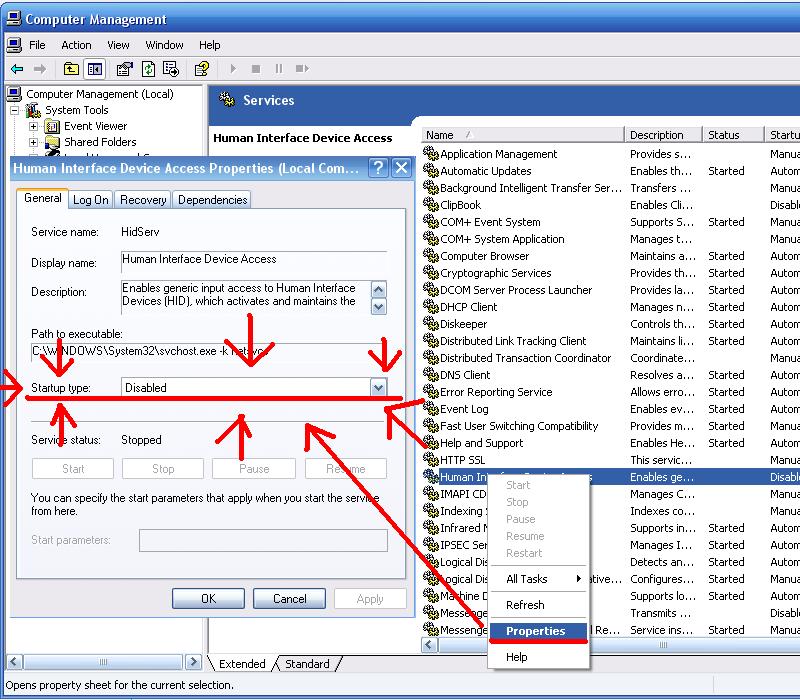The height and width of the screenshot is (700, 800).
Task: Open the Help menu in menu bar
Action: [209, 45]
